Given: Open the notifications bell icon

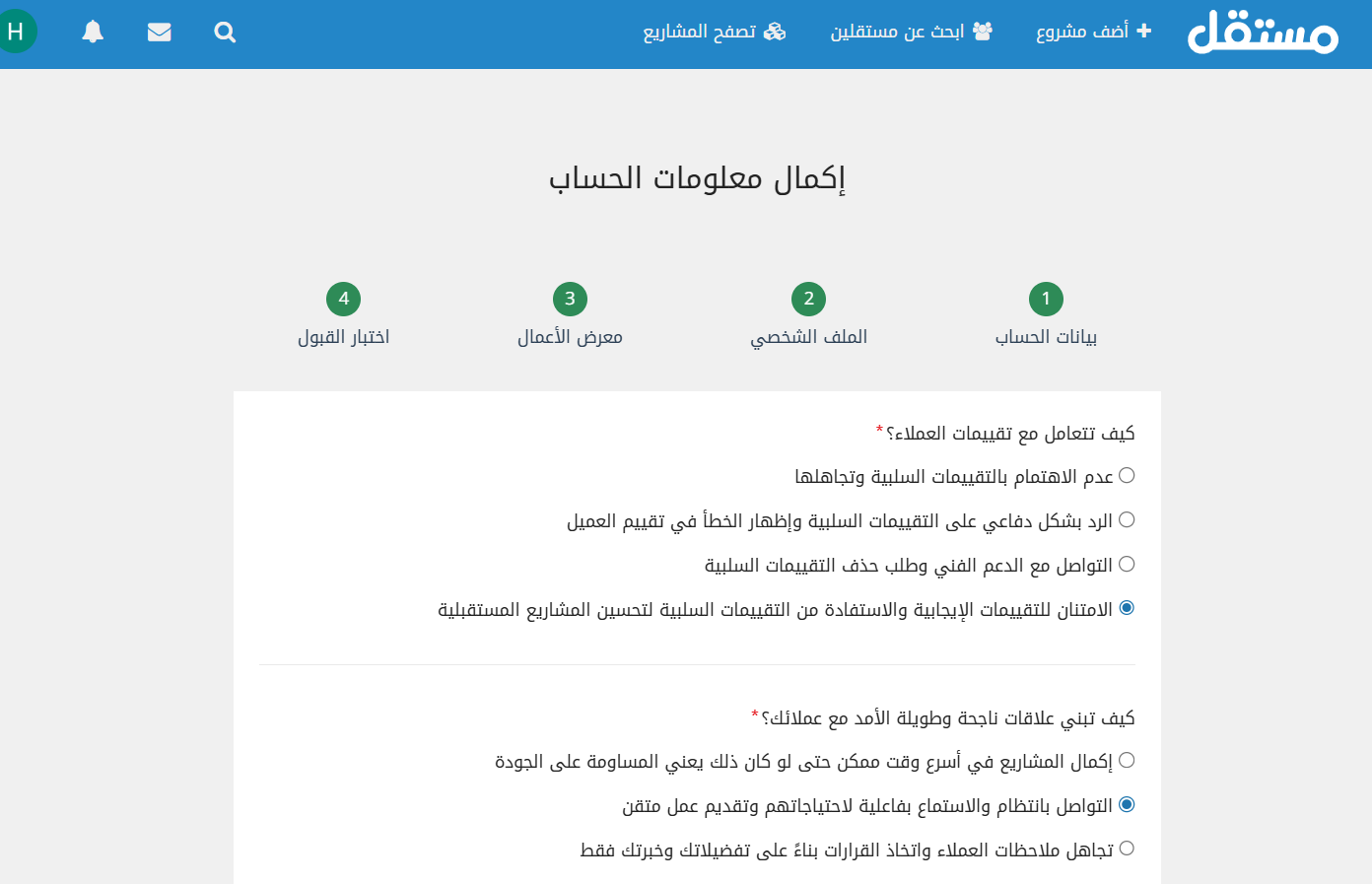Looking at the screenshot, I should 93,33.
